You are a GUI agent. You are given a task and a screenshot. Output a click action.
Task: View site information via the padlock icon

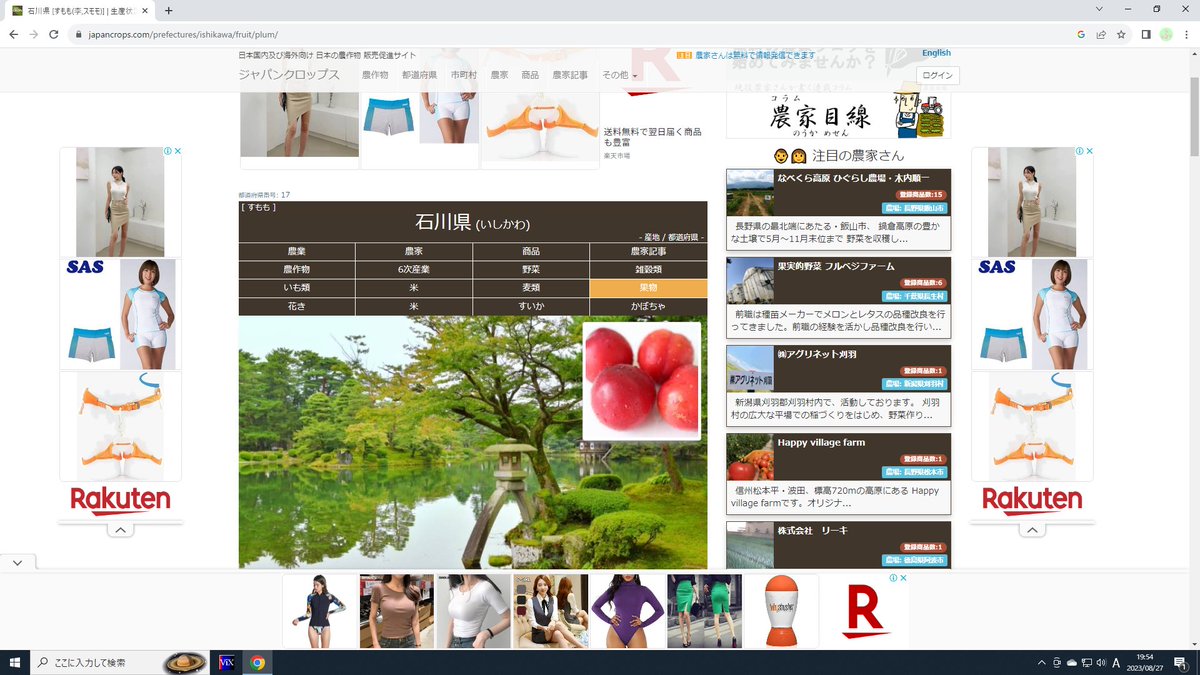tap(80, 33)
